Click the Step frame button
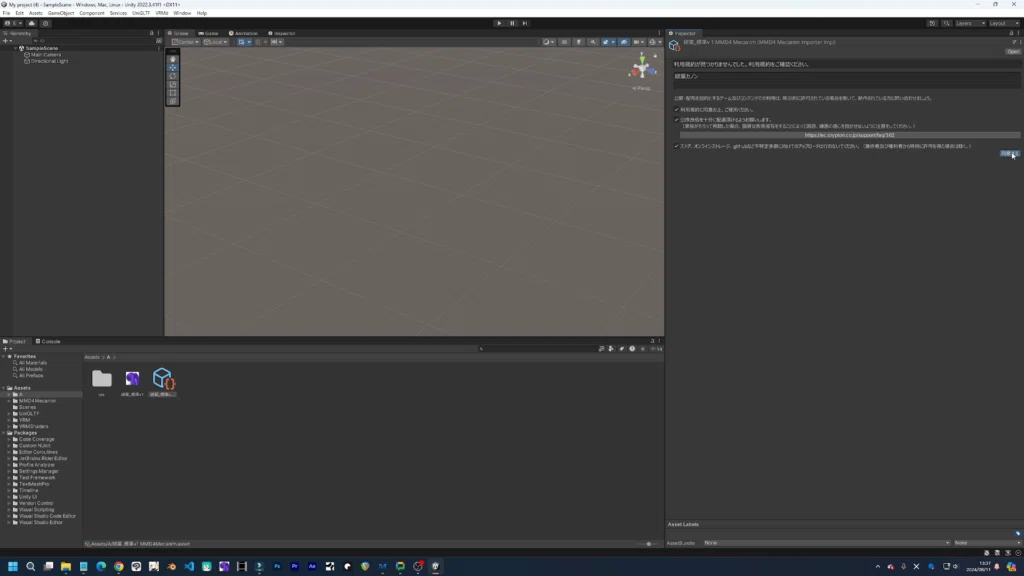The height and width of the screenshot is (576, 1024). (x=524, y=23)
